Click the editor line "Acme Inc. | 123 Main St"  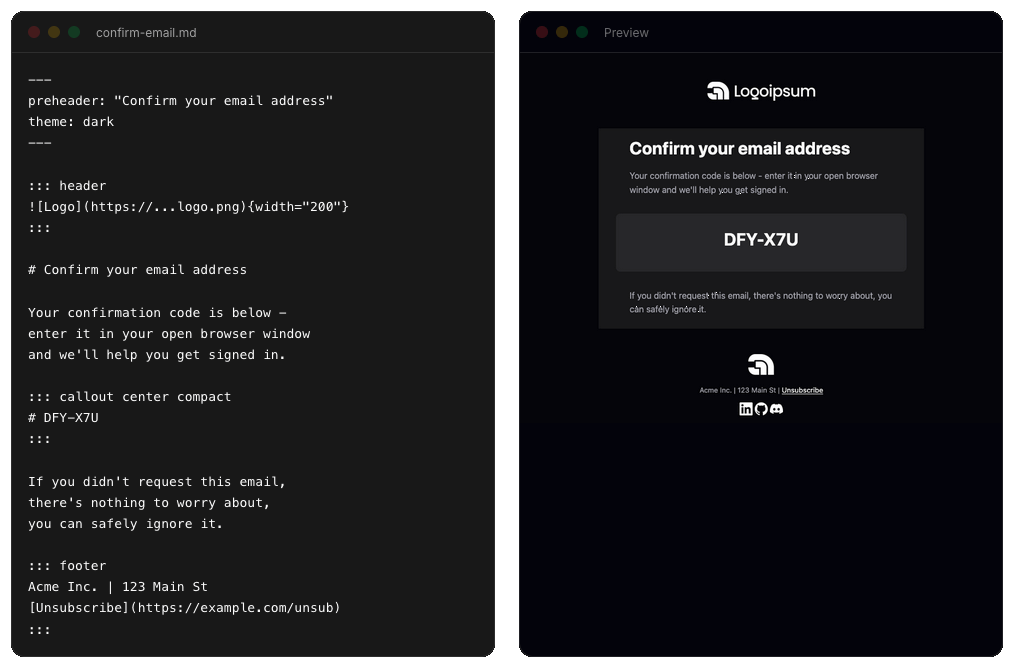click(118, 587)
